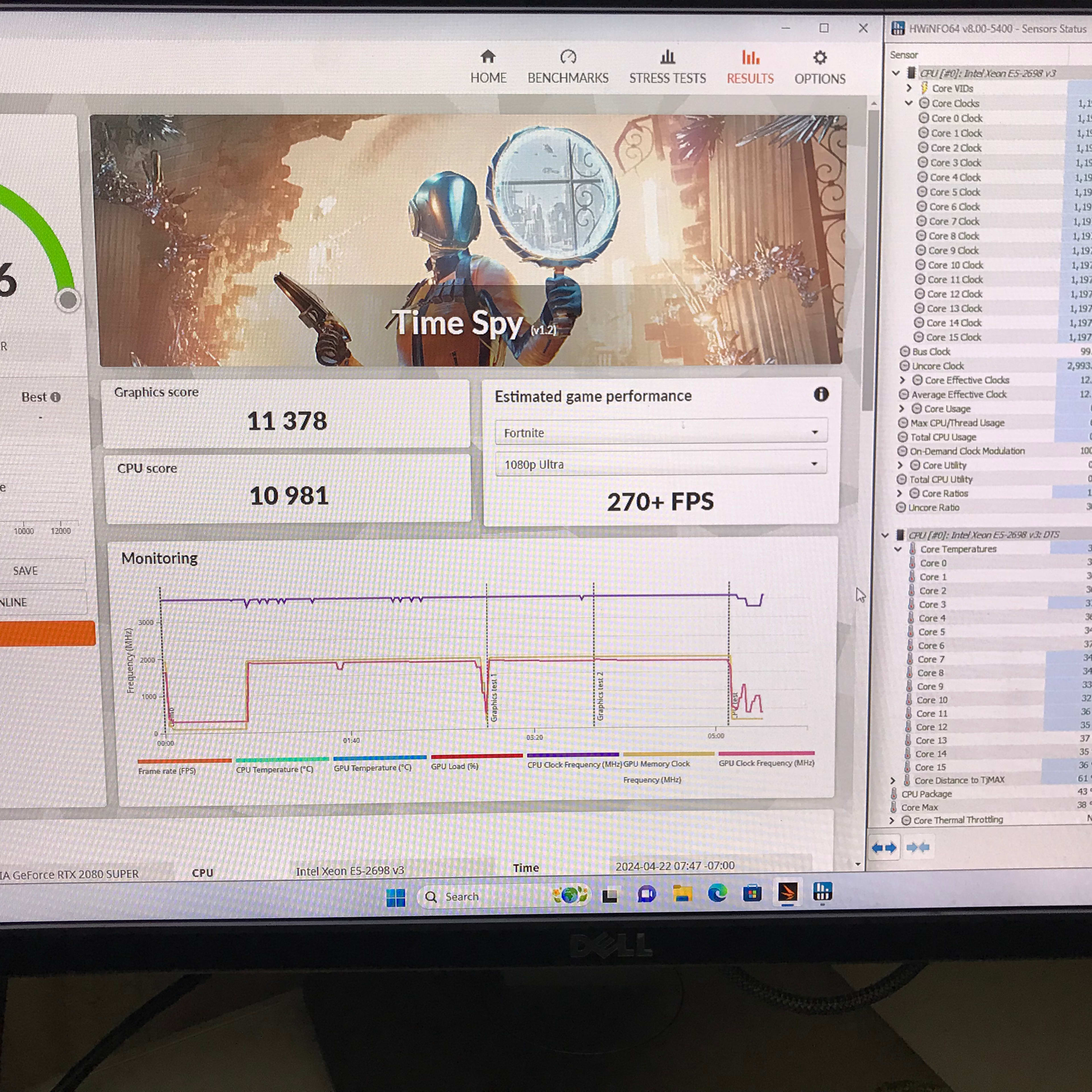
Task: Click the gear icon above OPTIONS
Action: click(x=820, y=58)
